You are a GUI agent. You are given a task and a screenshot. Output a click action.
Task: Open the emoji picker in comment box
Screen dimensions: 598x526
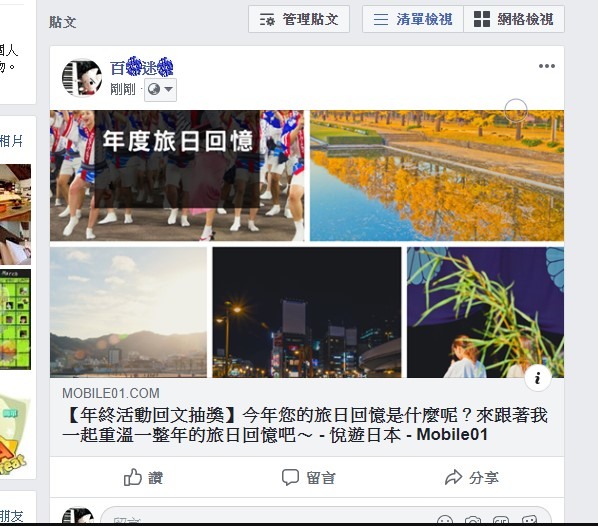tap(445, 520)
